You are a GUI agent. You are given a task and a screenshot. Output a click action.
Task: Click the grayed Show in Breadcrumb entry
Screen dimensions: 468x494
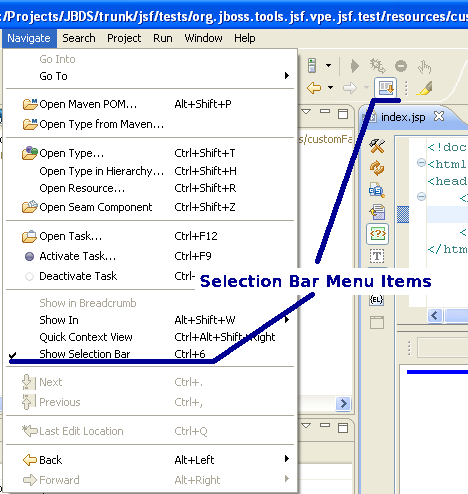(x=150, y=303)
